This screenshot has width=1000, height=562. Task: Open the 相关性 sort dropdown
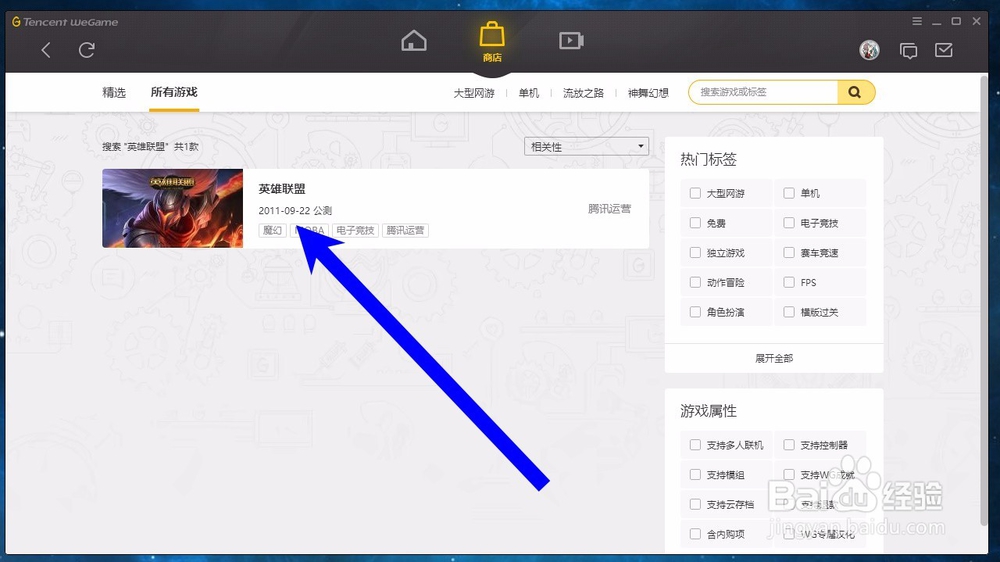(x=586, y=146)
